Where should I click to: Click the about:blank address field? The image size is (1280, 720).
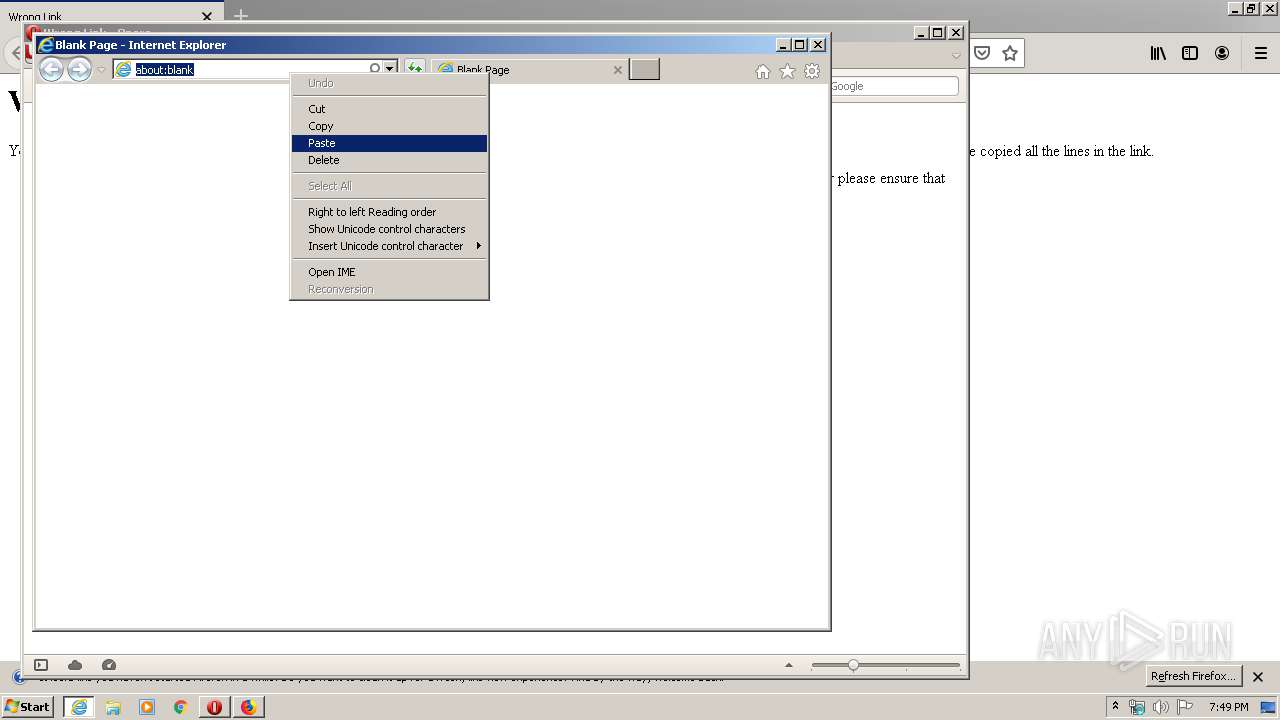point(240,69)
